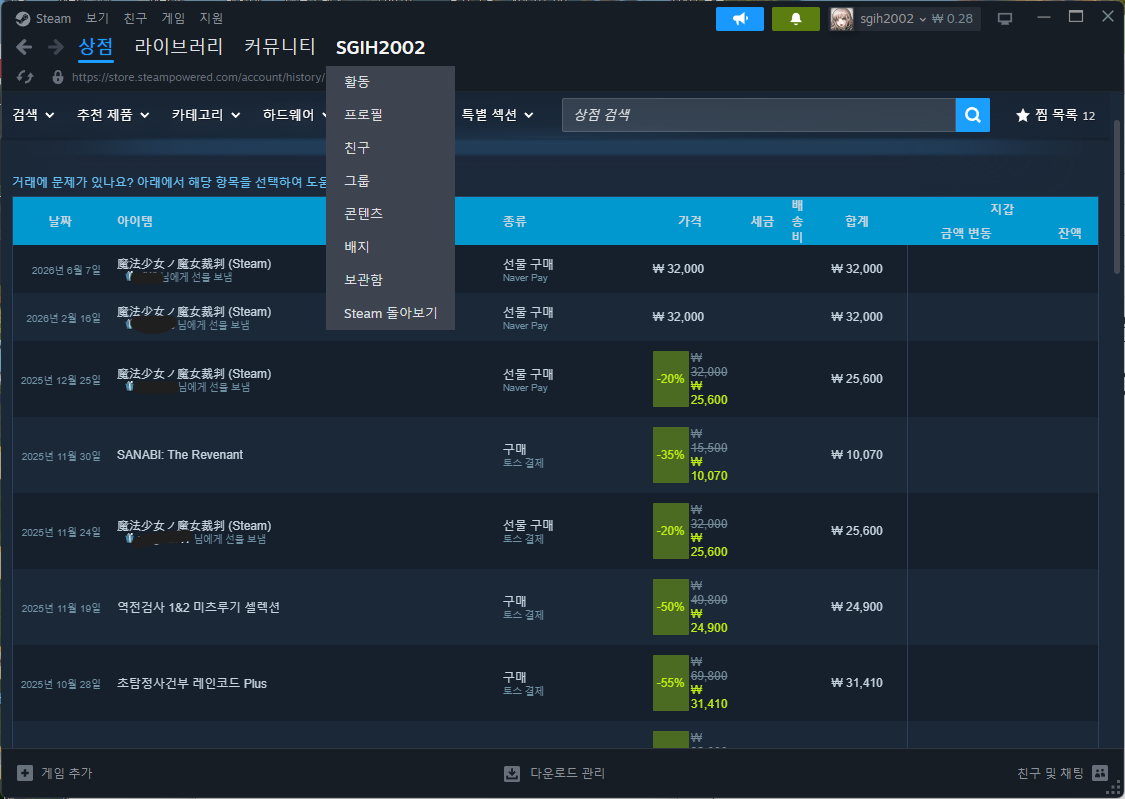Click the blue search magnifier button

(x=973, y=115)
